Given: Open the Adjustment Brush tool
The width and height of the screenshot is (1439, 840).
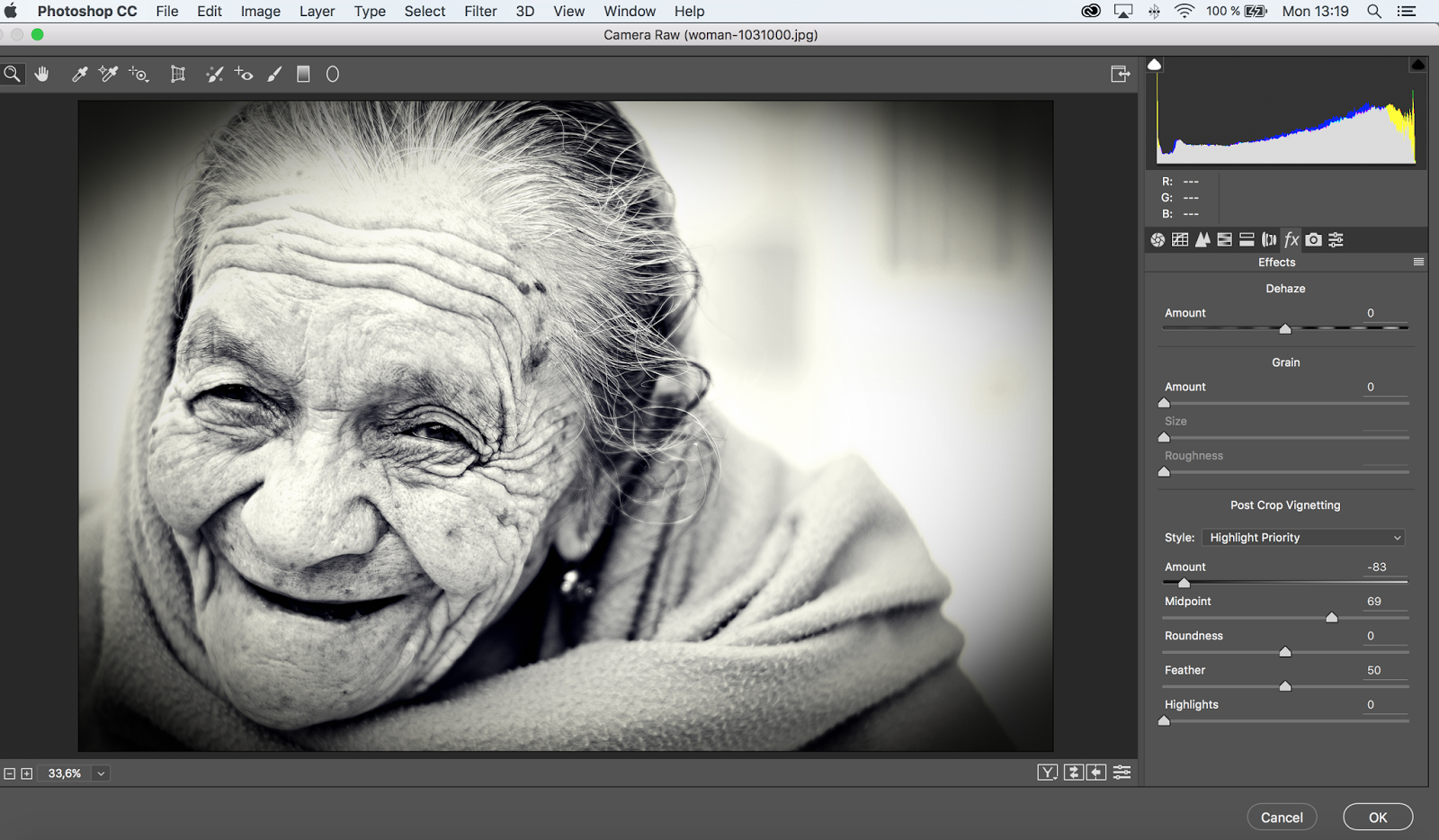Looking at the screenshot, I should click(275, 74).
